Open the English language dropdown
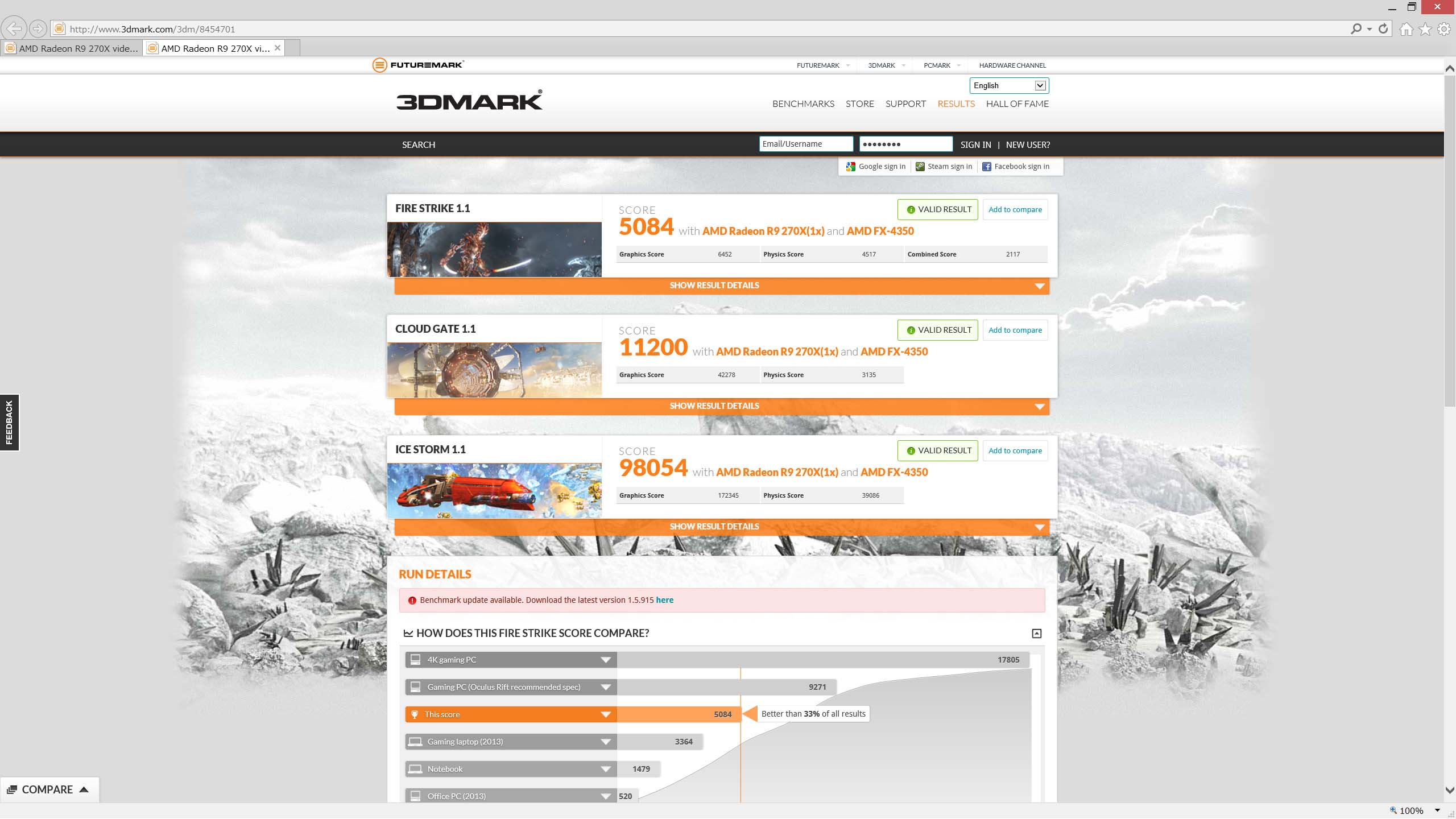The width and height of the screenshot is (1456, 819). pos(1009,86)
